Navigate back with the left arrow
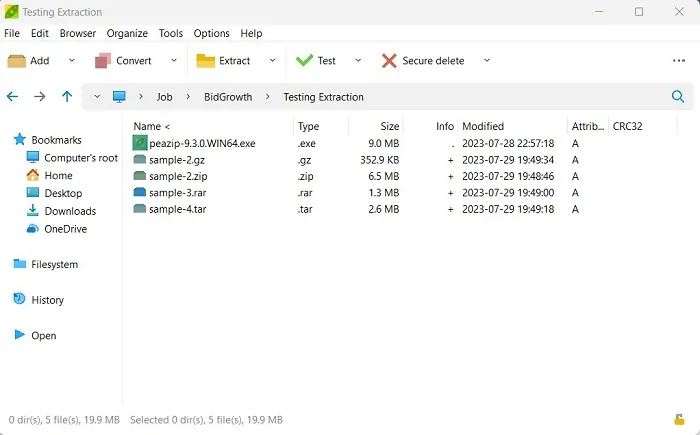700x435 pixels. point(12,96)
